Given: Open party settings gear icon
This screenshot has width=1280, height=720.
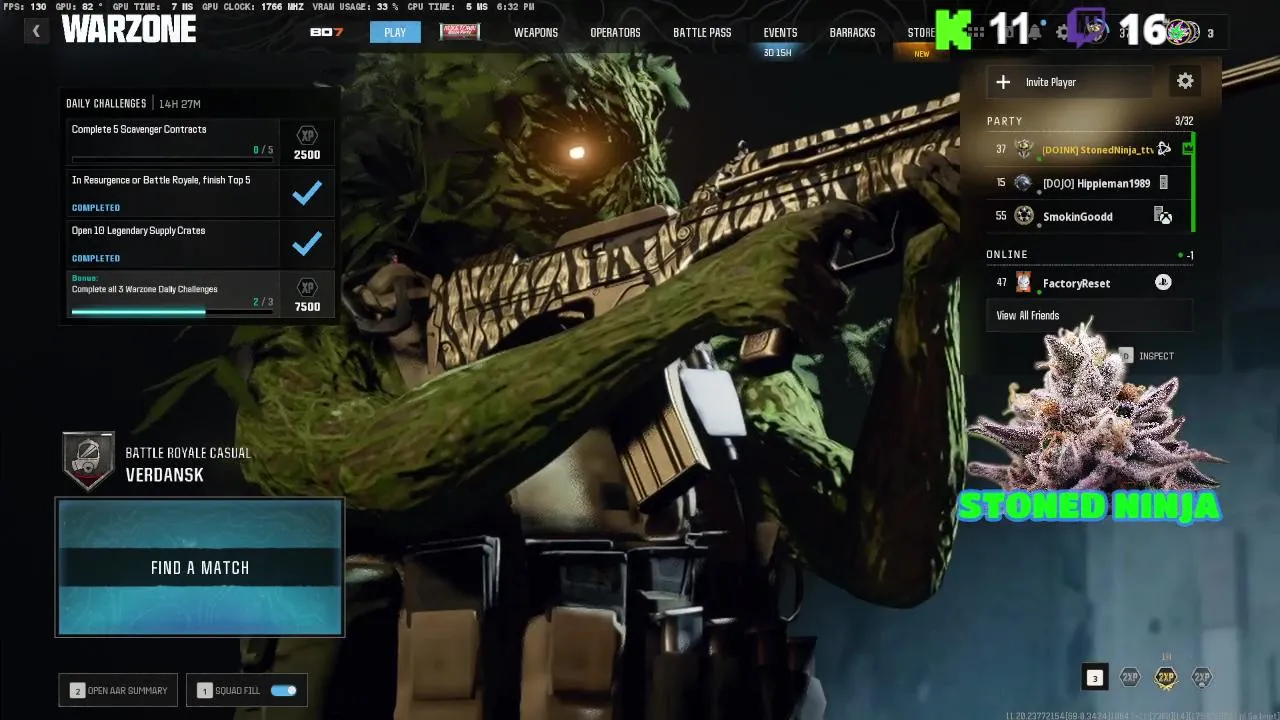Looking at the screenshot, I should tap(1185, 81).
